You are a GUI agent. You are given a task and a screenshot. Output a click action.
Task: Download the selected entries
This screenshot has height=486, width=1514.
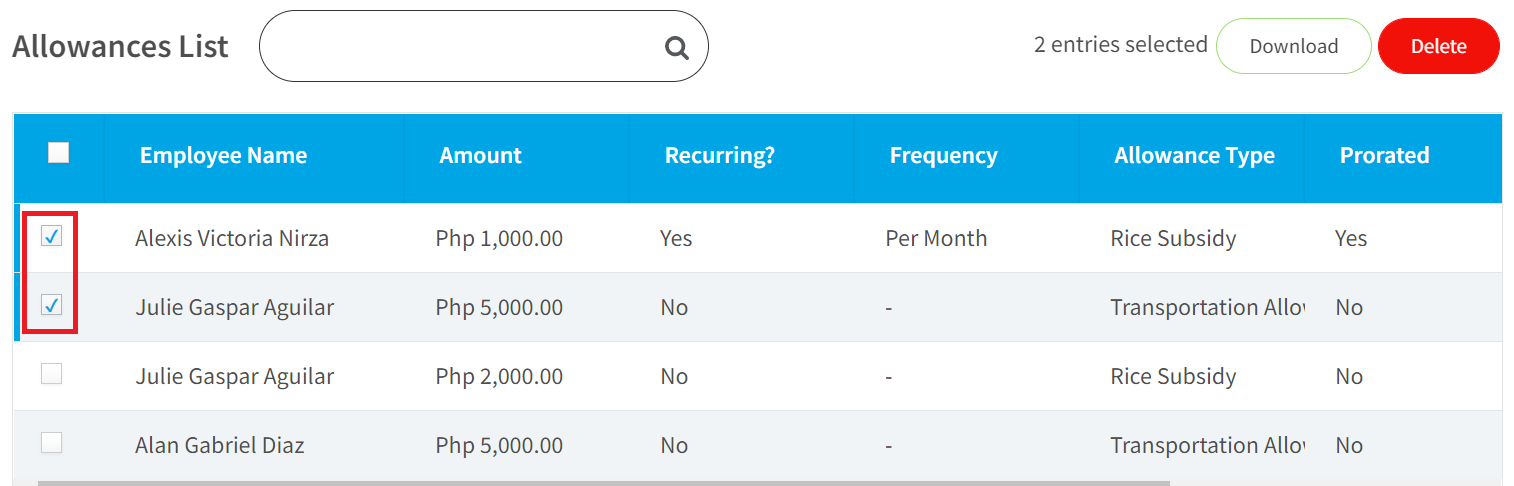pyautogui.click(x=1293, y=46)
